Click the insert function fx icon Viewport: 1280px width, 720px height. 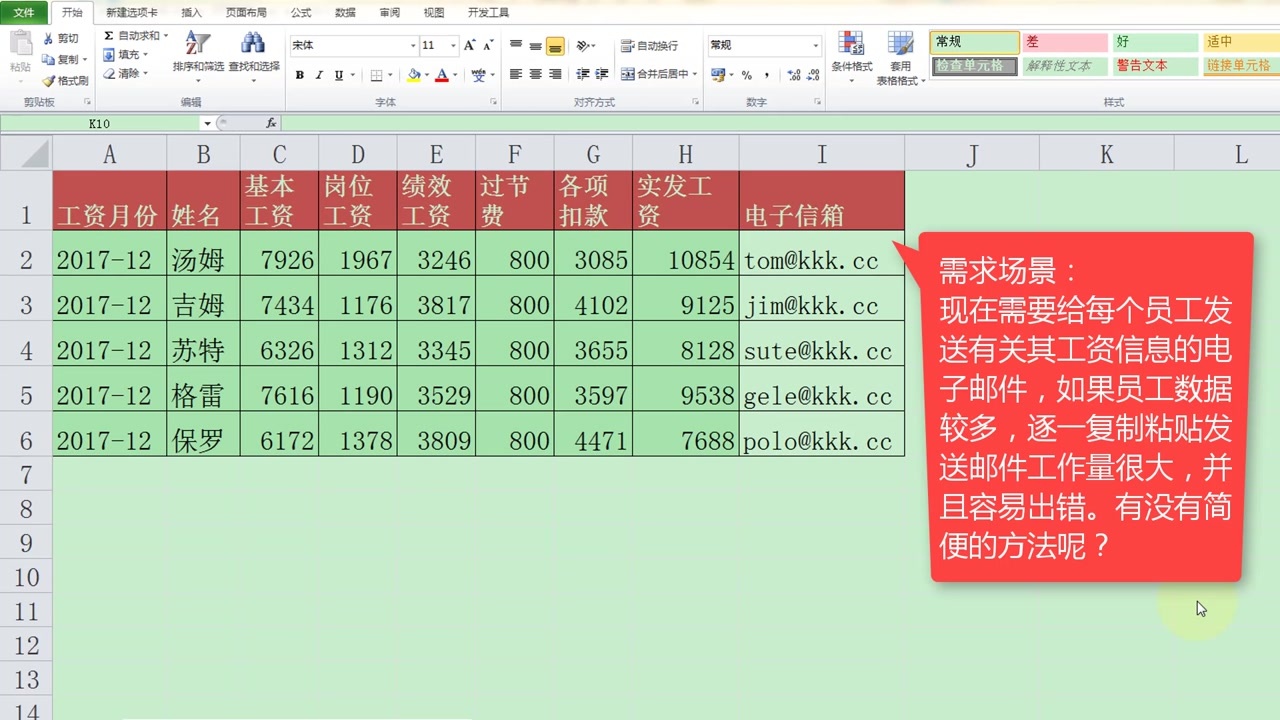coord(271,123)
